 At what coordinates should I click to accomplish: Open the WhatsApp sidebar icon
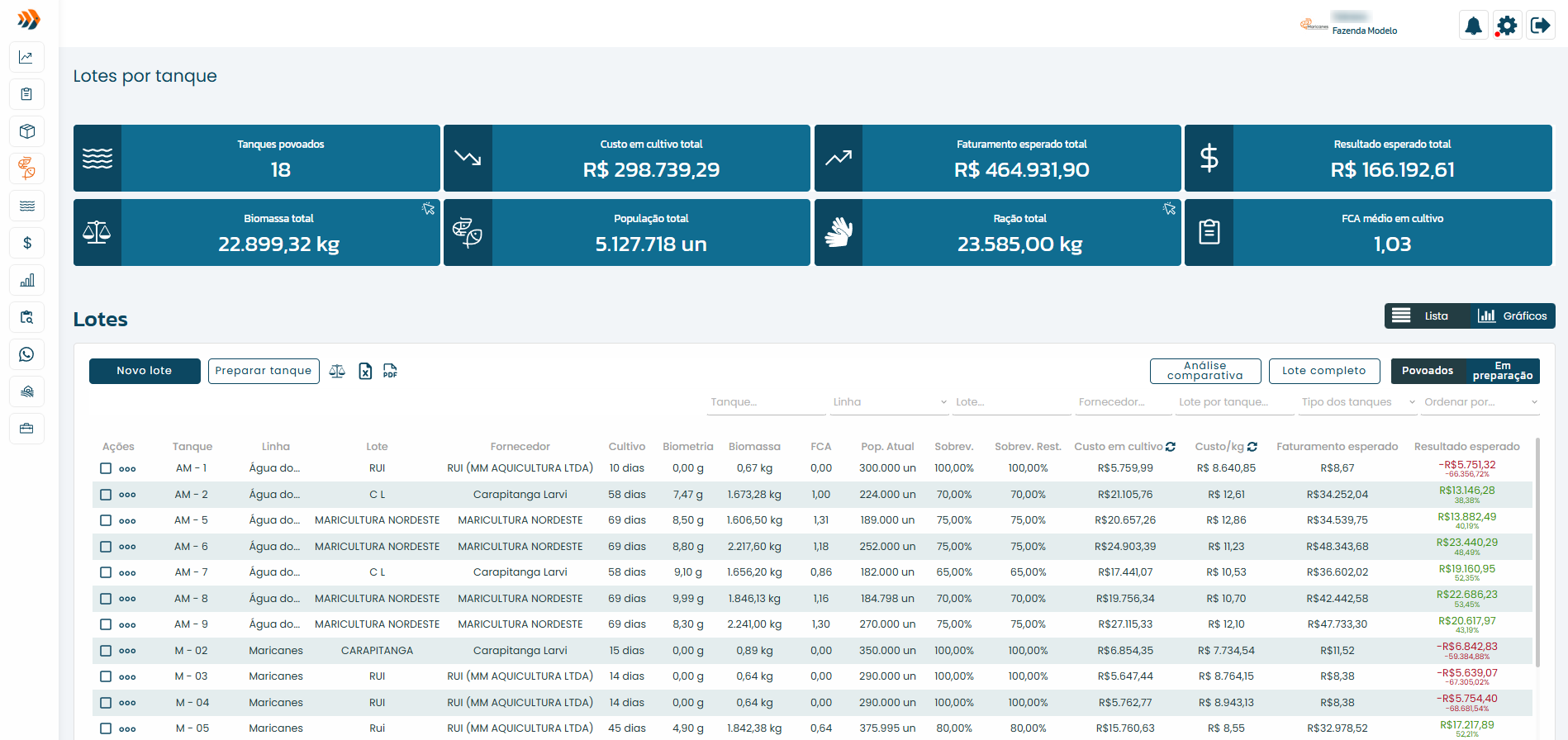pos(26,354)
